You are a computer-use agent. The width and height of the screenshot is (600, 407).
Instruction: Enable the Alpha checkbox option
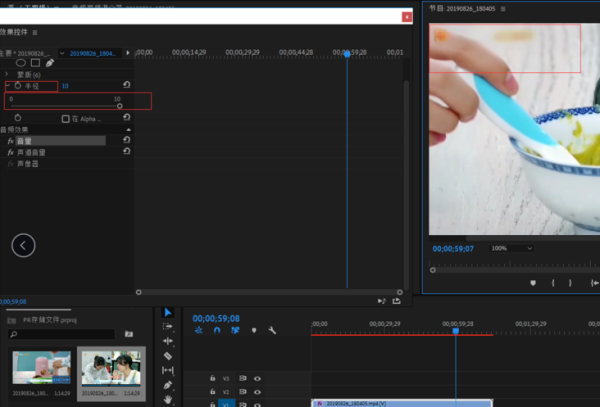pyautogui.click(x=65, y=119)
